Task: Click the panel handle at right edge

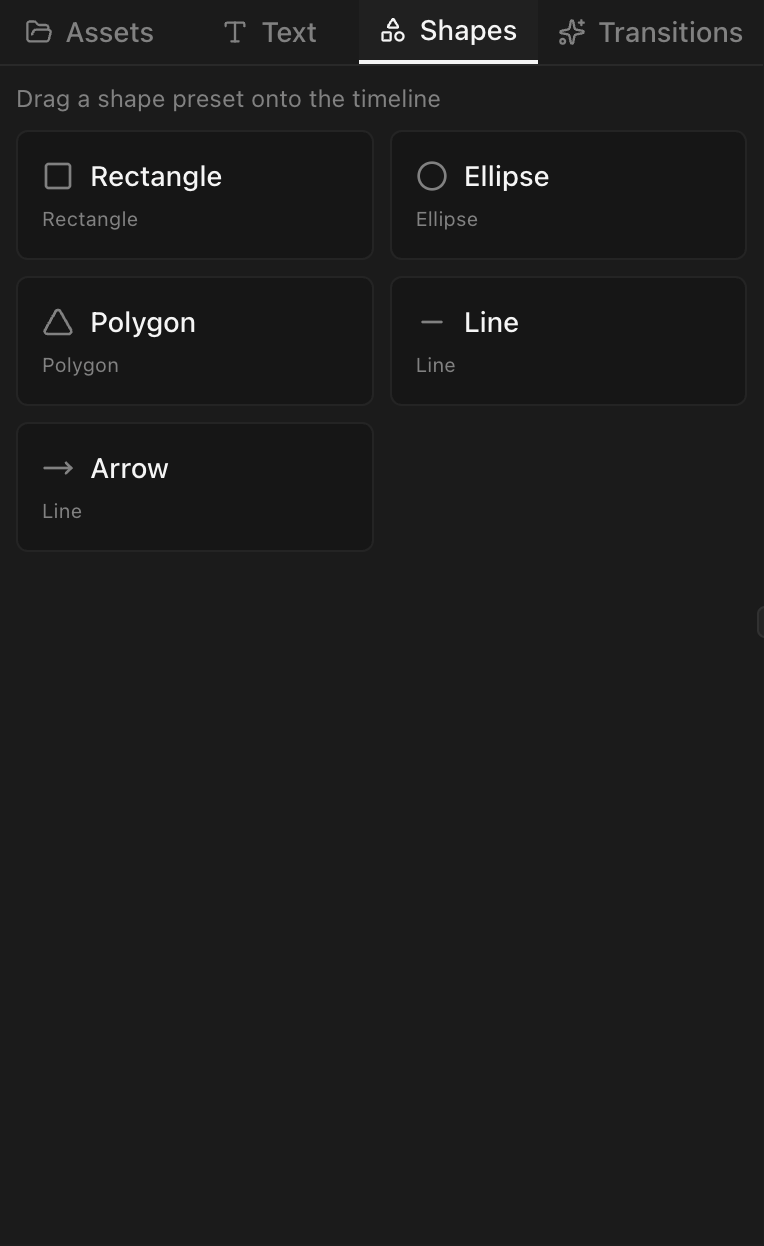Action: 760,621
